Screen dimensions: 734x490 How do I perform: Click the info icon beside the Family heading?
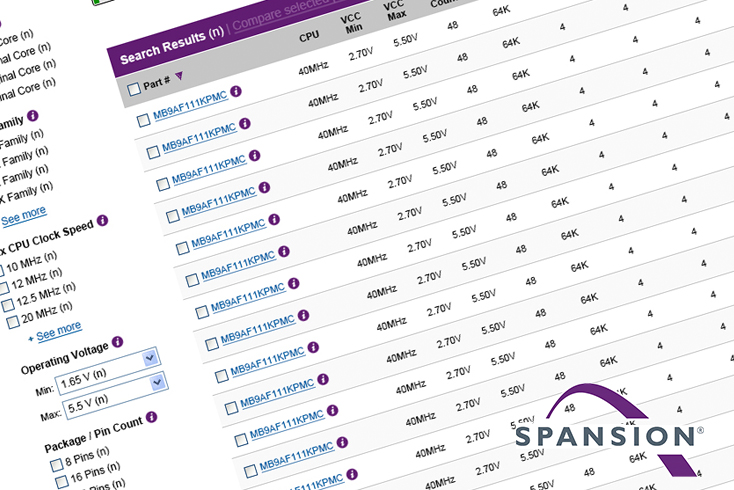point(33,115)
